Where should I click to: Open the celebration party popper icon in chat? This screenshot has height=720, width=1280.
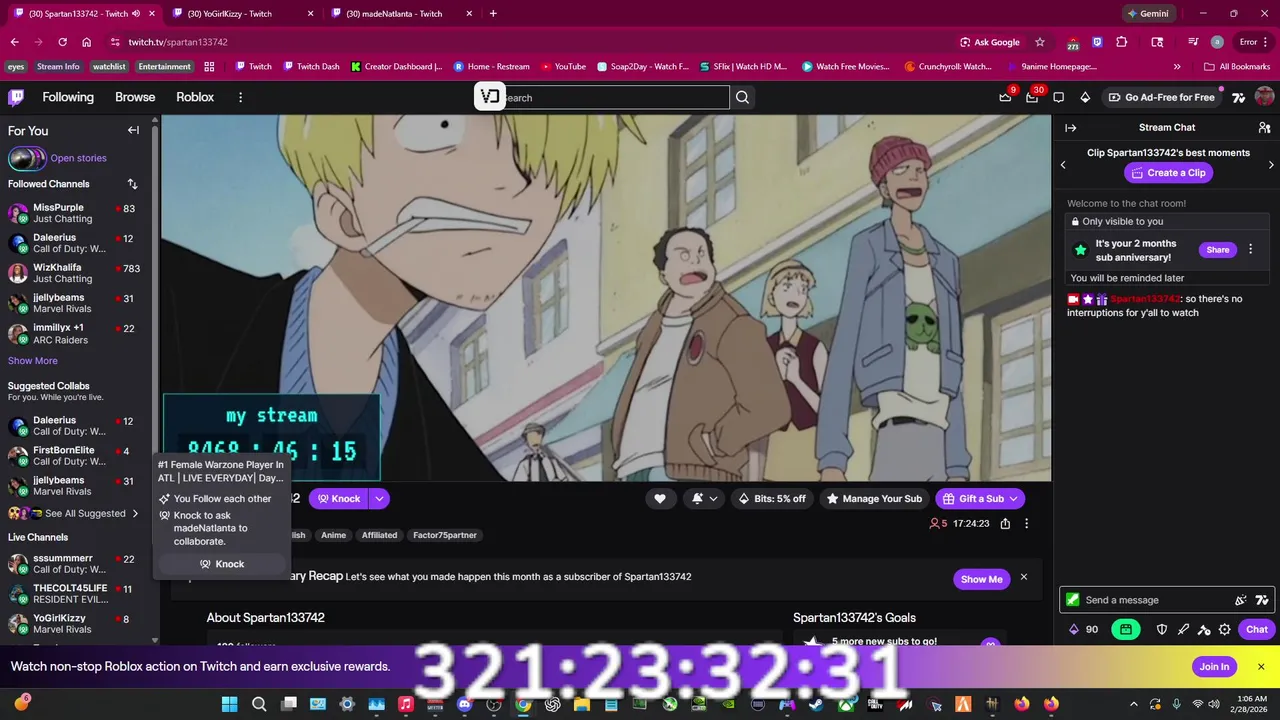(1241, 600)
